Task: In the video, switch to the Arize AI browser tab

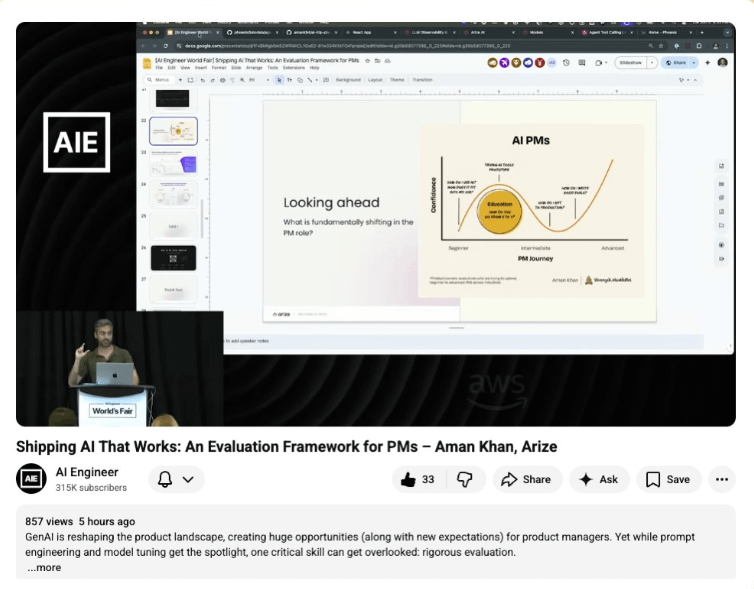Action: 487,32
